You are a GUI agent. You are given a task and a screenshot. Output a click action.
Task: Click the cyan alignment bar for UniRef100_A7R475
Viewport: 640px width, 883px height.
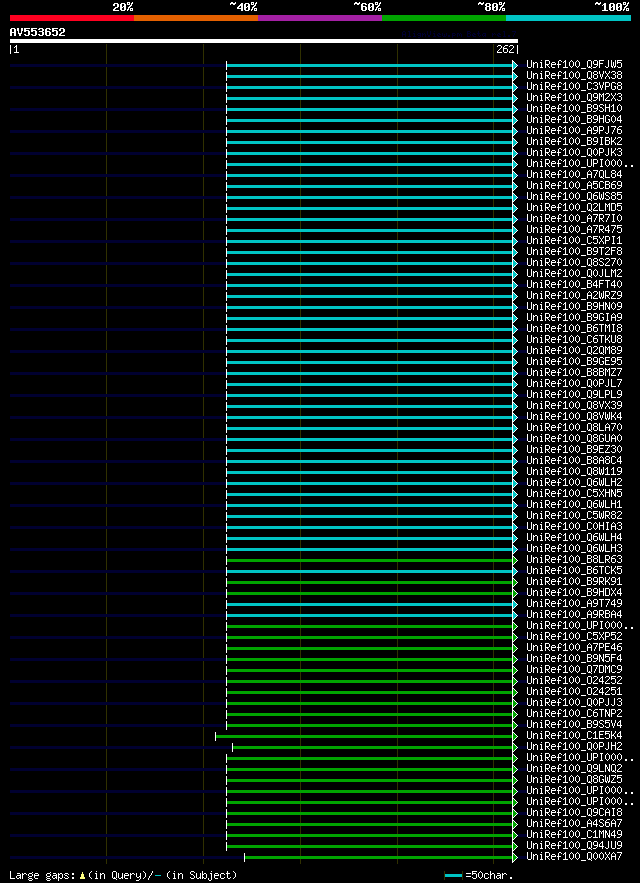[370, 230]
